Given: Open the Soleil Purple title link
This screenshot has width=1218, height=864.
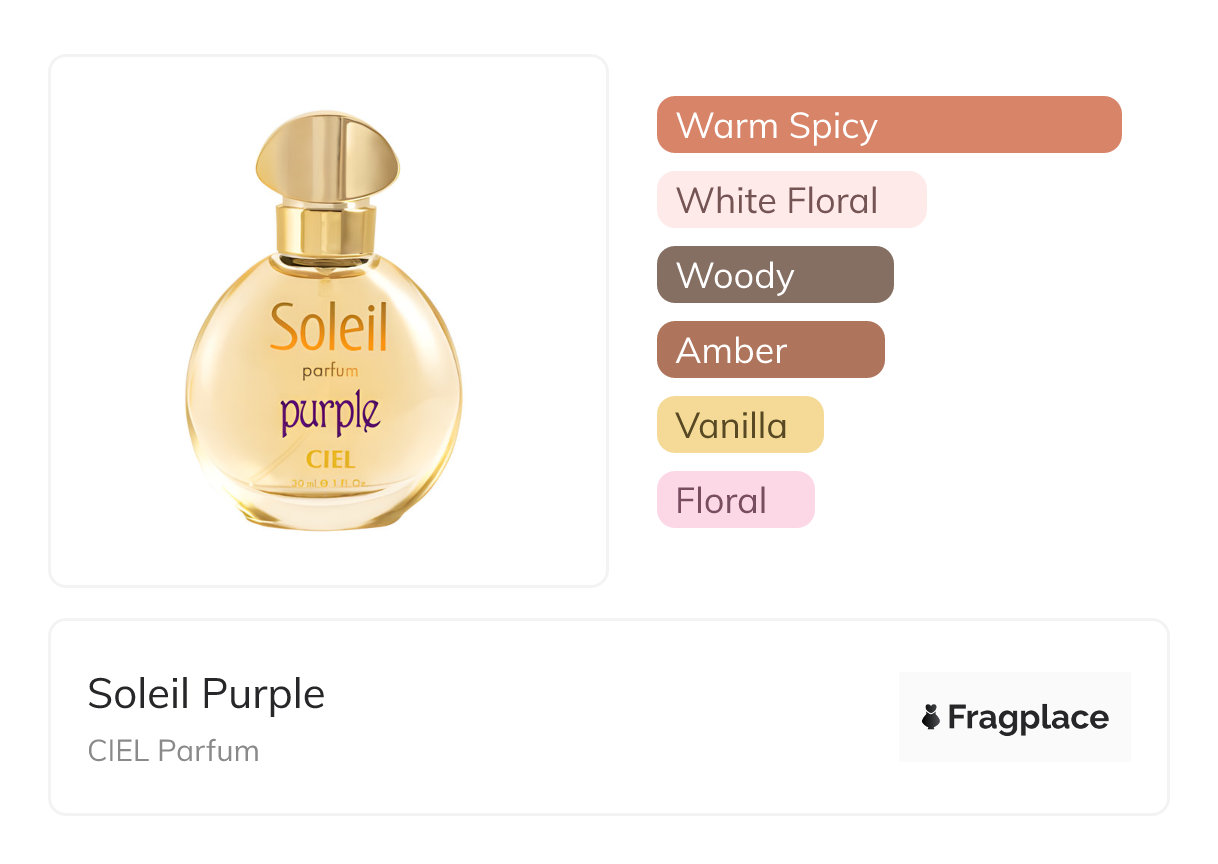Looking at the screenshot, I should tap(206, 693).
